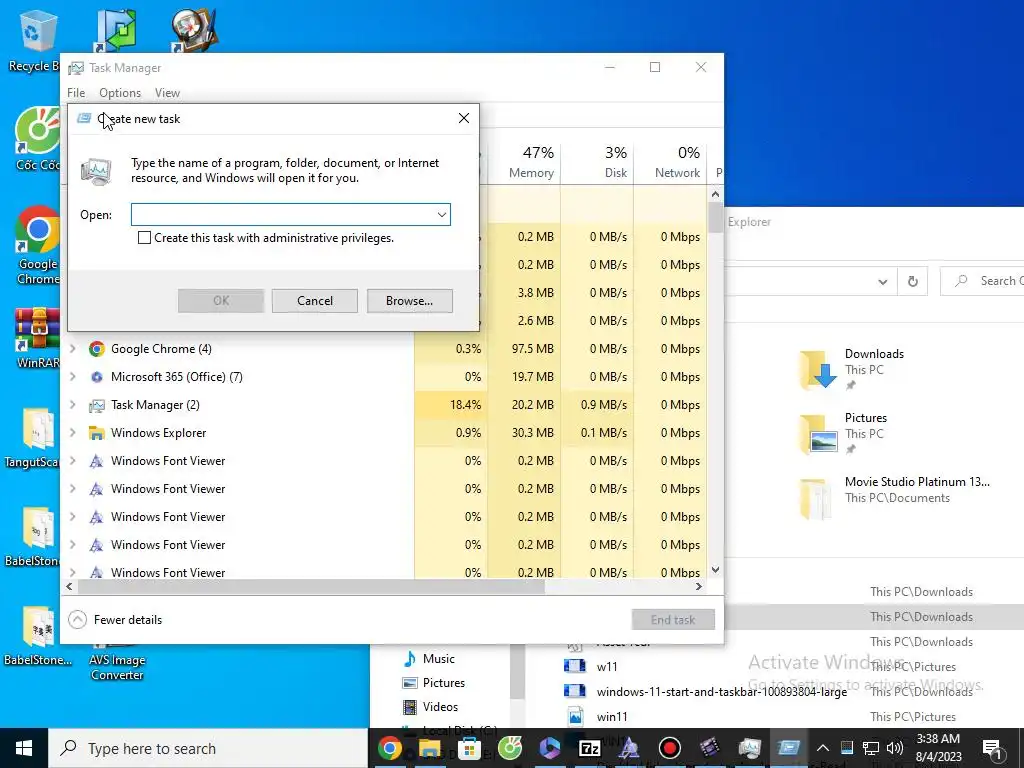Open the Cốc Cốc browser desktop shortcut
The image size is (1024, 768).
point(37,137)
